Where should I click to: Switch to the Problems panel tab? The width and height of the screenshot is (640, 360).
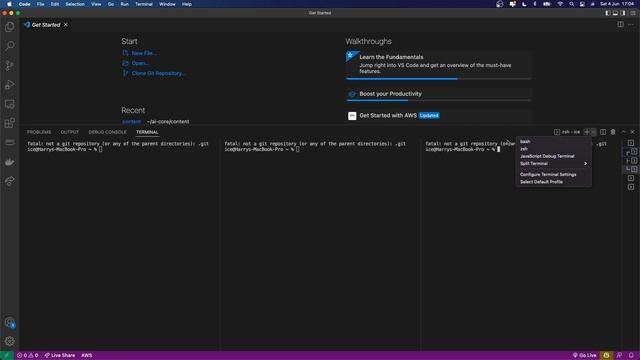tap(39, 132)
